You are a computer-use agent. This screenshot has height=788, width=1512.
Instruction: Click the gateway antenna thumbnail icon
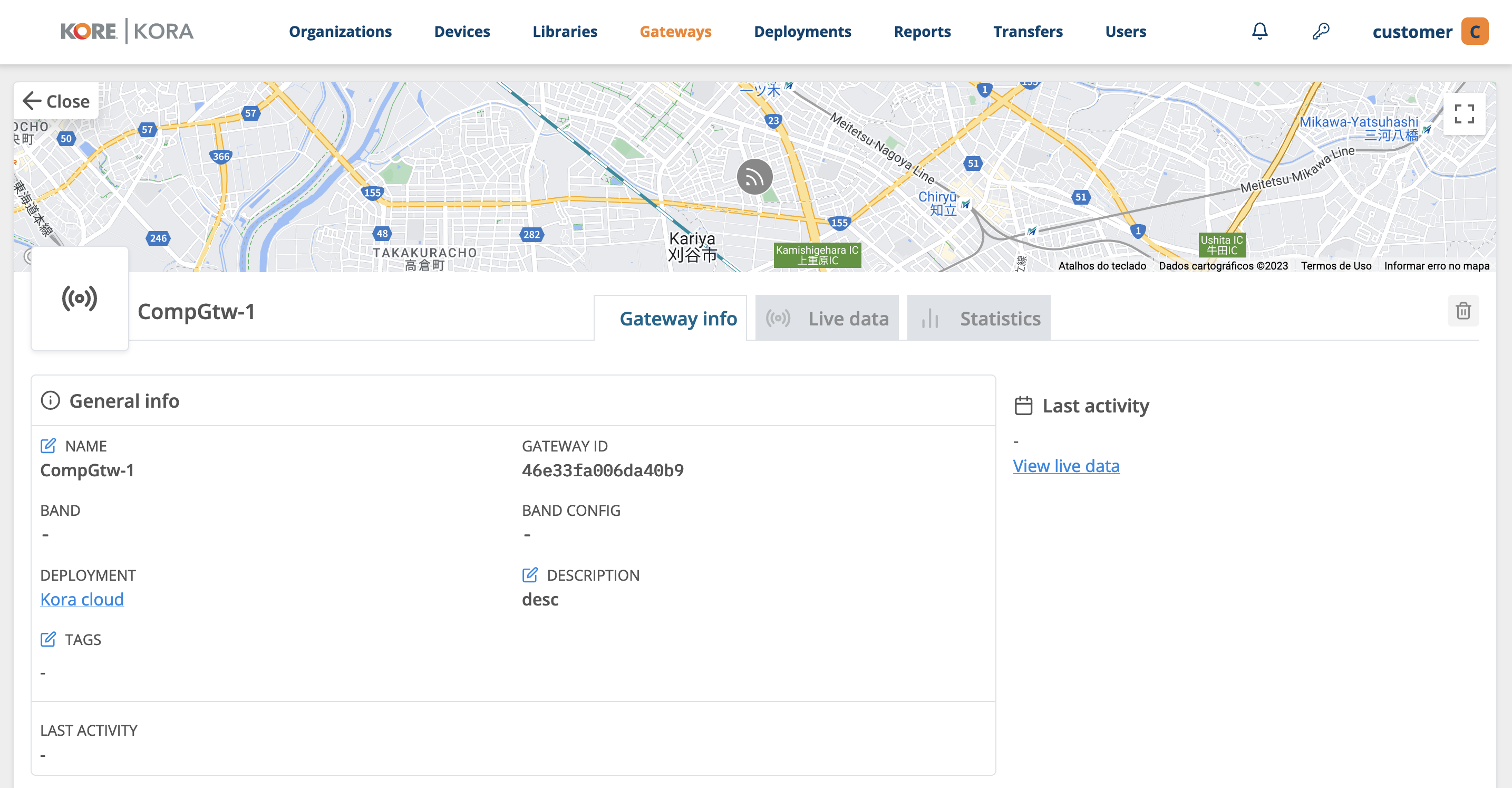(x=79, y=299)
